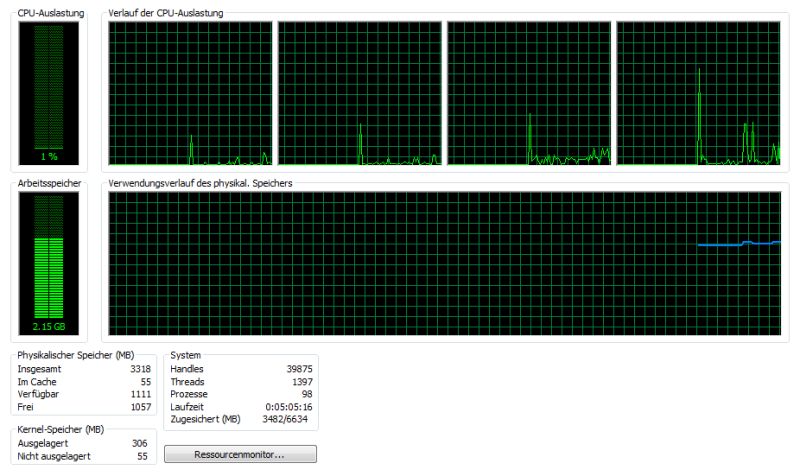Viewport: 800px width, 476px height.
Task: Click the Physikalischer Speicher (MB) heading
Action: tap(76, 355)
